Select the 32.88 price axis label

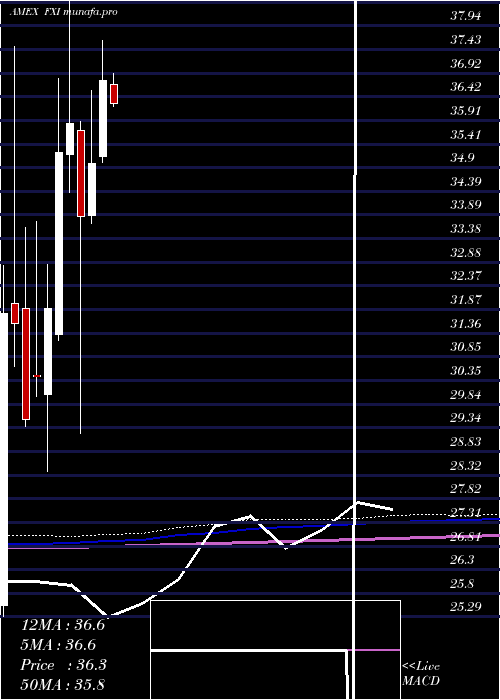[466, 253]
